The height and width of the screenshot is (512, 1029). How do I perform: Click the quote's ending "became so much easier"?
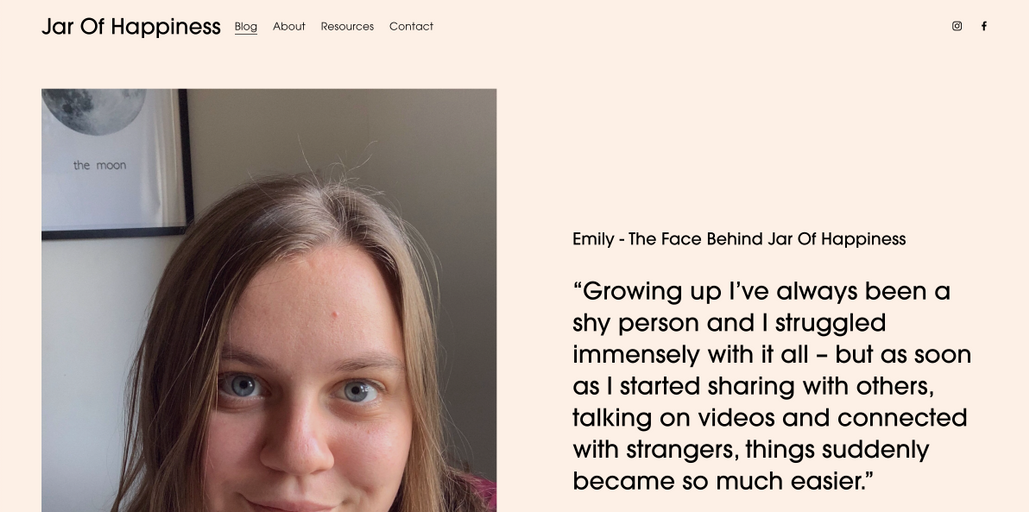pos(720,481)
